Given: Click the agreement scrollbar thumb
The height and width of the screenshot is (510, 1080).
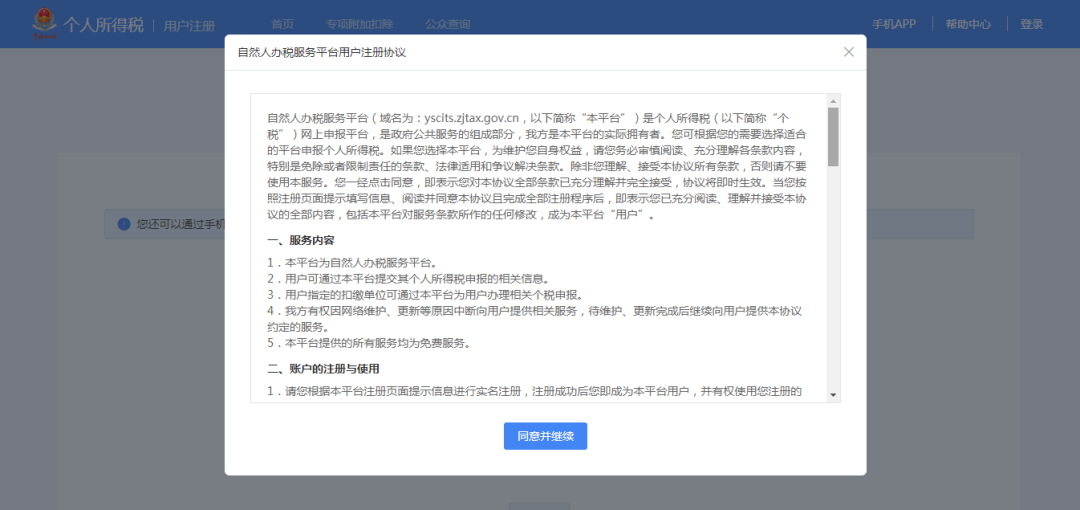Looking at the screenshot, I should coord(833,136).
